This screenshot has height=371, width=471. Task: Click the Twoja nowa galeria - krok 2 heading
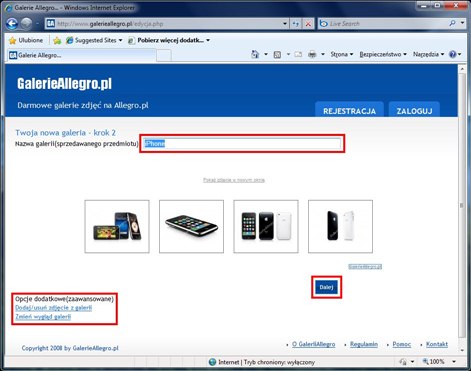(65, 133)
